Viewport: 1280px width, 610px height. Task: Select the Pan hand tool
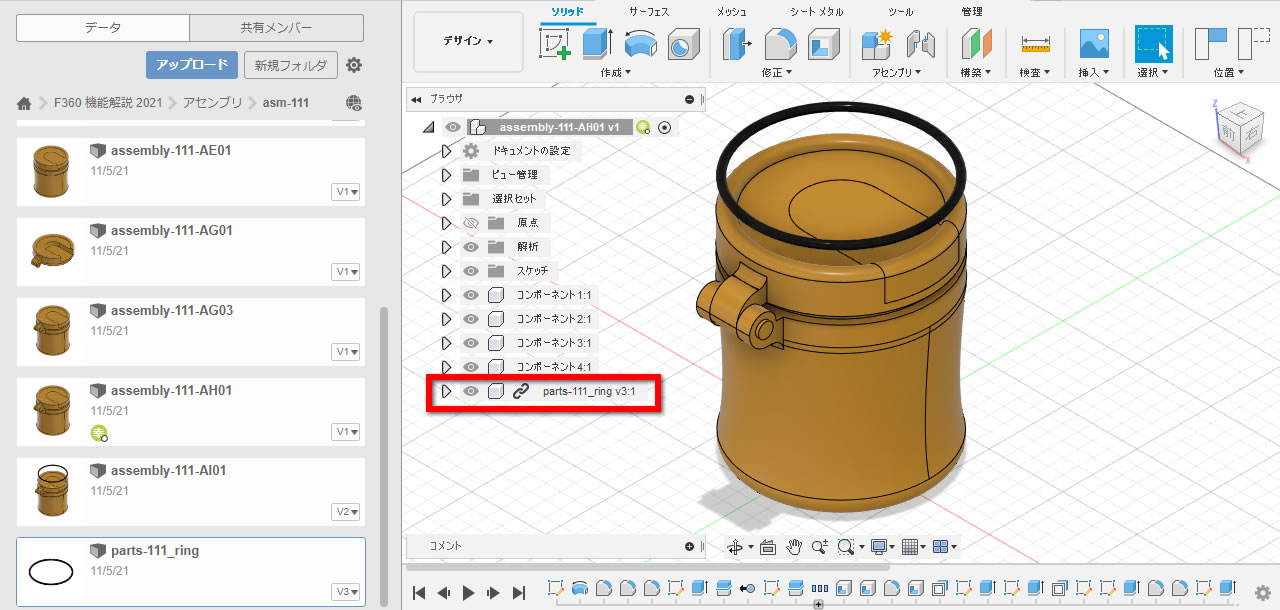(795, 547)
